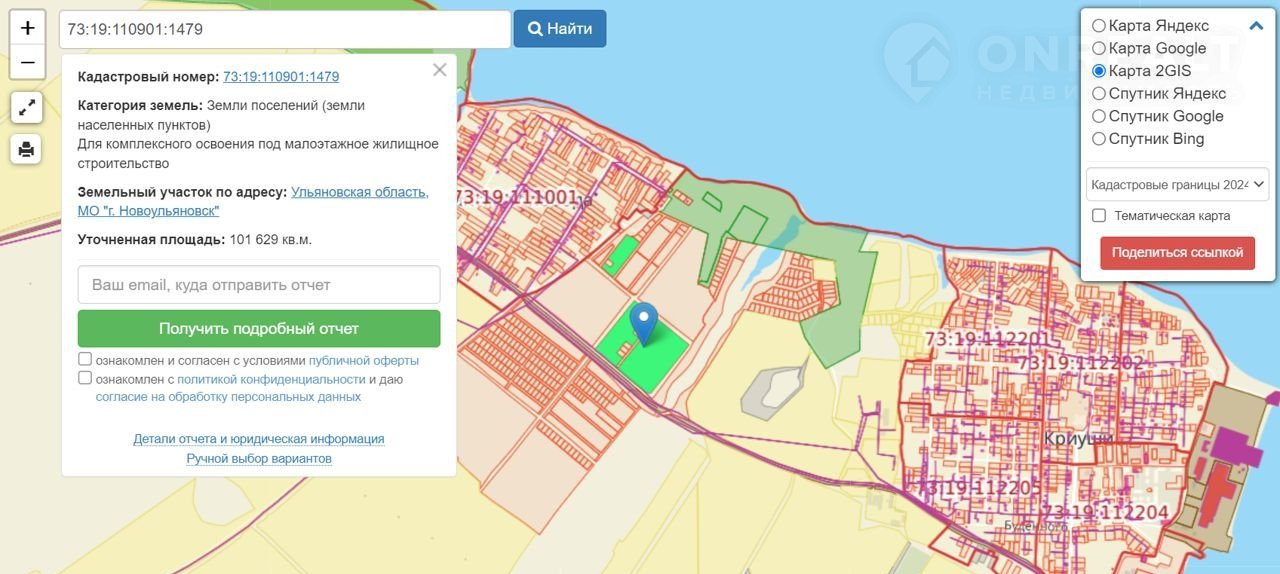Screen dimensions: 1280x574
Task: Click the email input field
Action: pos(259,285)
